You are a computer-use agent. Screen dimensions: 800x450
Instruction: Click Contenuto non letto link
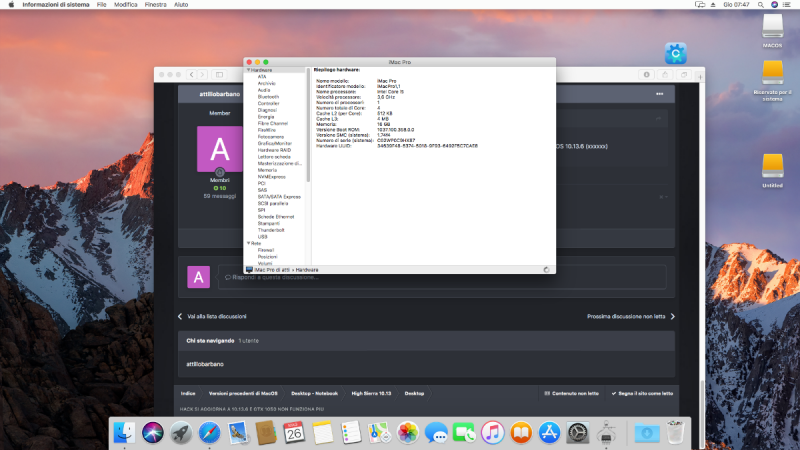pos(571,393)
